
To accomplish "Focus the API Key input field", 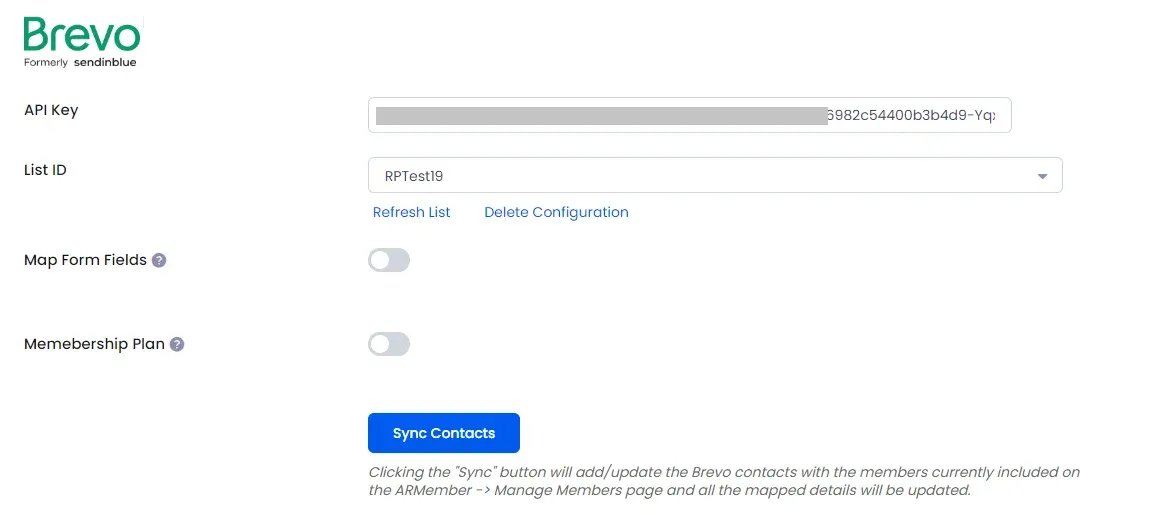I will pyautogui.click(x=689, y=115).
